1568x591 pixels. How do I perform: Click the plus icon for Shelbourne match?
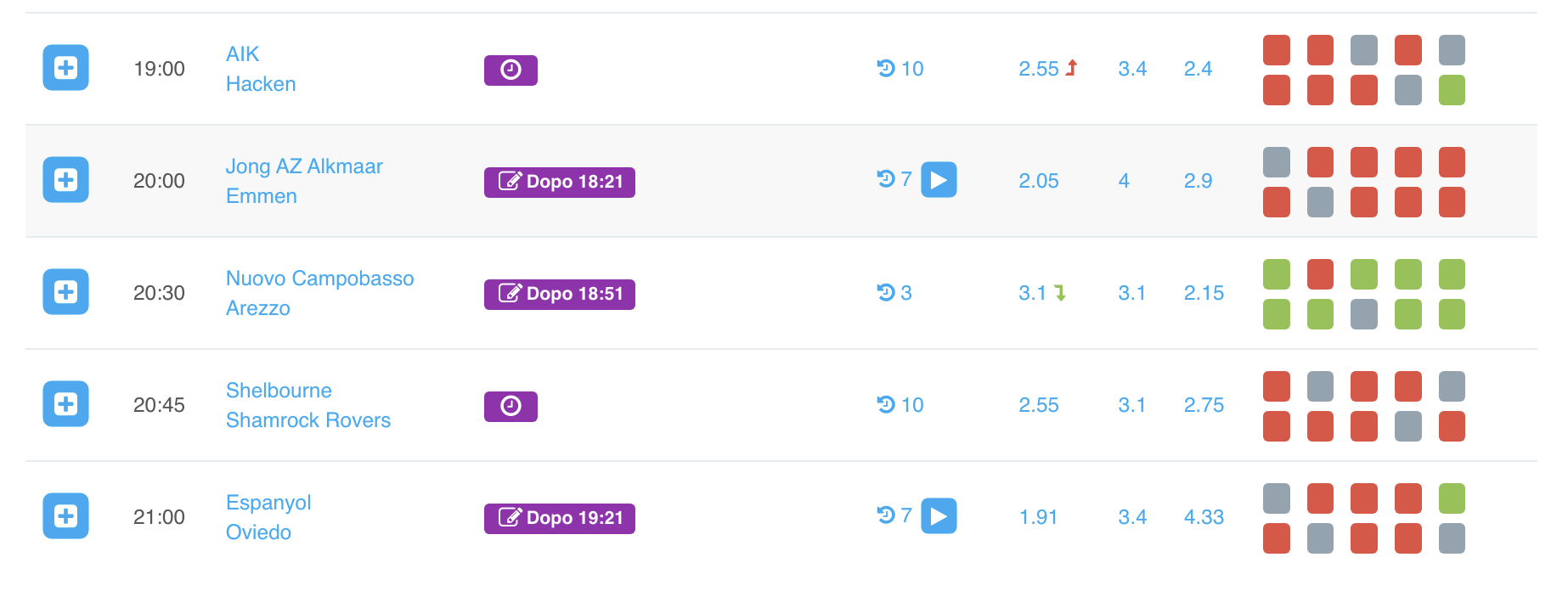tap(65, 404)
